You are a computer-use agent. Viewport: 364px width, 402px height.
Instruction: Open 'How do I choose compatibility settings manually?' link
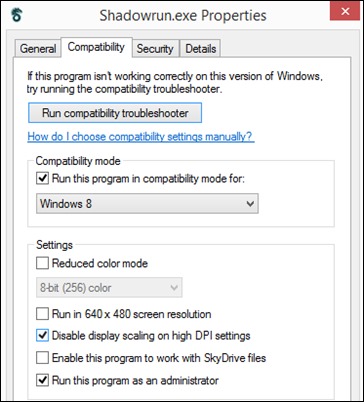pyautogui.click(x=140, y=137)
